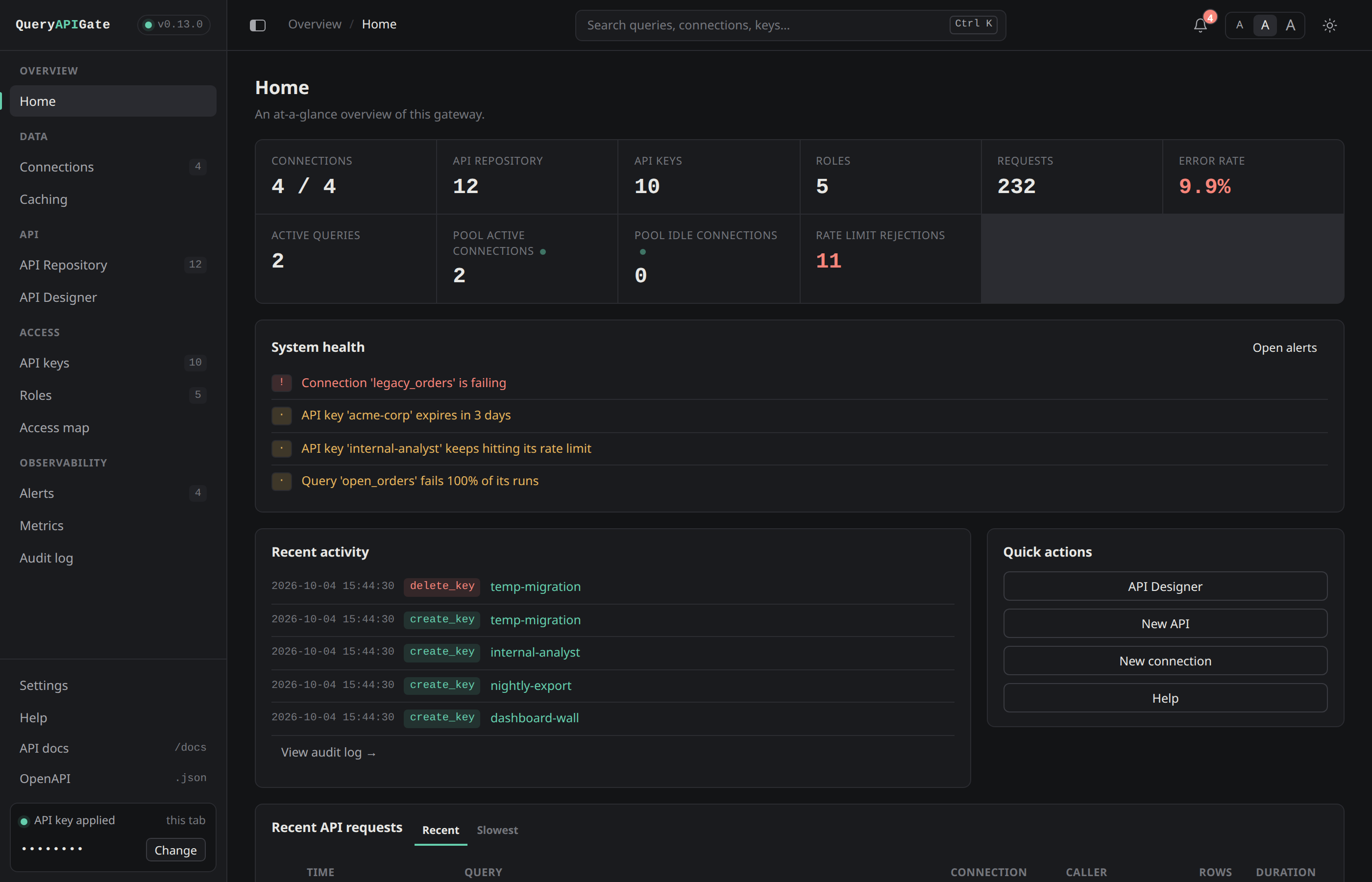1372x882 pixels.
Task: Open Alerts in the sidebar
Action: point(113,493)
